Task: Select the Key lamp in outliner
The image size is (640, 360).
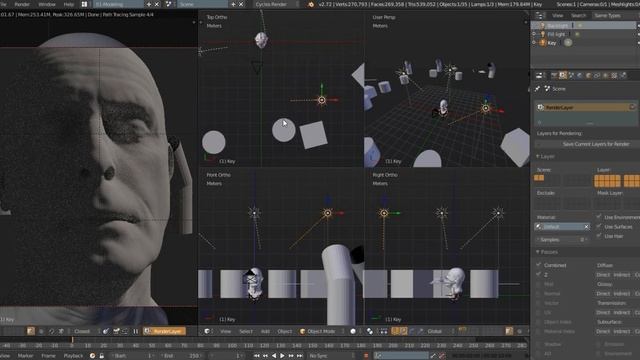Action: (552, 43)
